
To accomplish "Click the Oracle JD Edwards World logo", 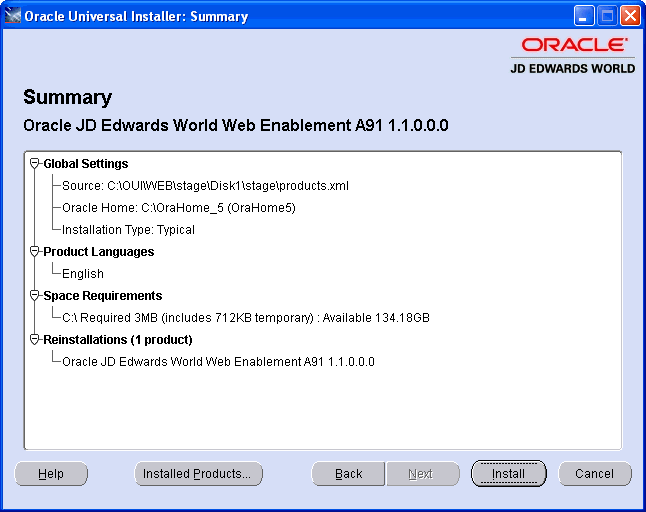I will (573, 56).
